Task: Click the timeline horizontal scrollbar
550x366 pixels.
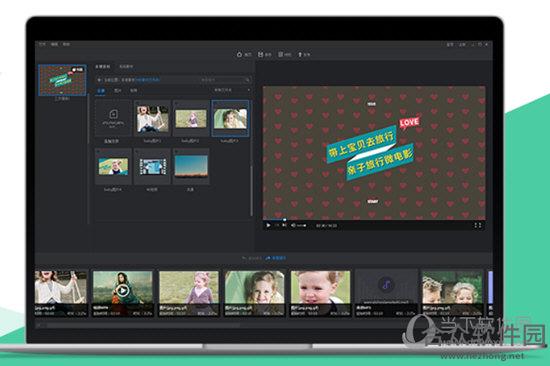Action: point(143,326)
